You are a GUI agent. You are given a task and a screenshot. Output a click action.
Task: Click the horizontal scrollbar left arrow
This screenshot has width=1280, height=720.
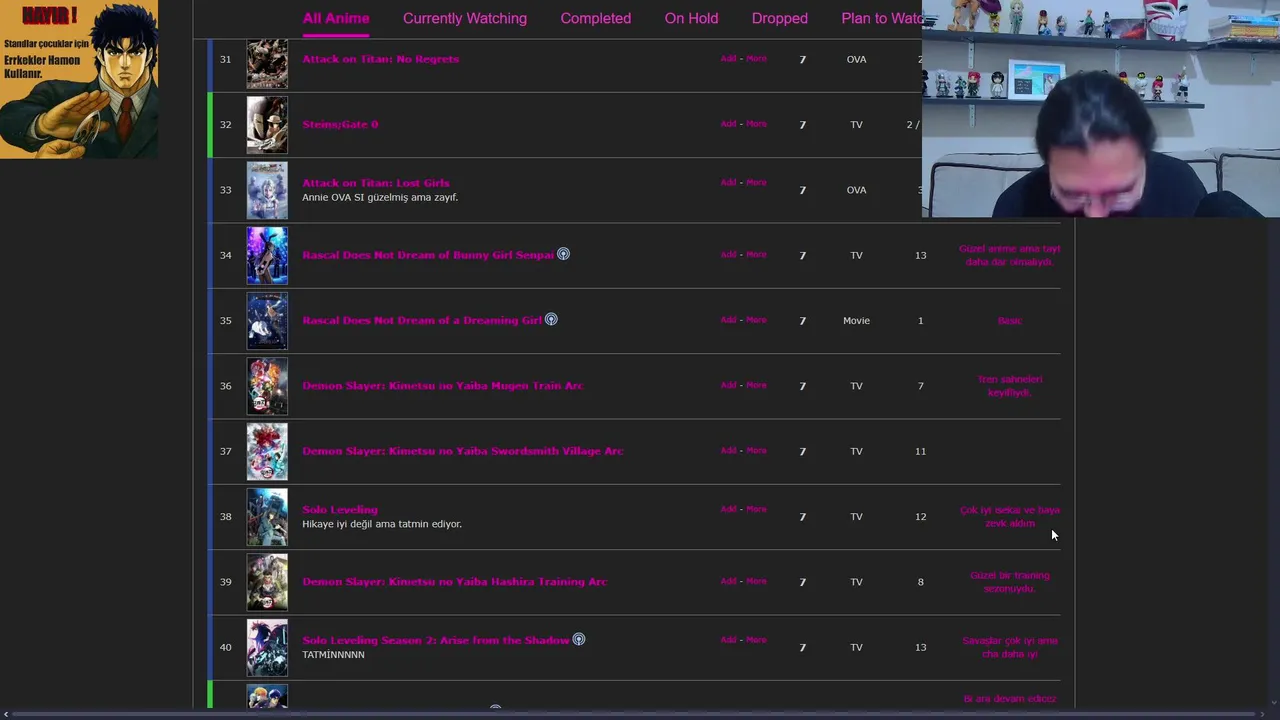coord(6,714)
